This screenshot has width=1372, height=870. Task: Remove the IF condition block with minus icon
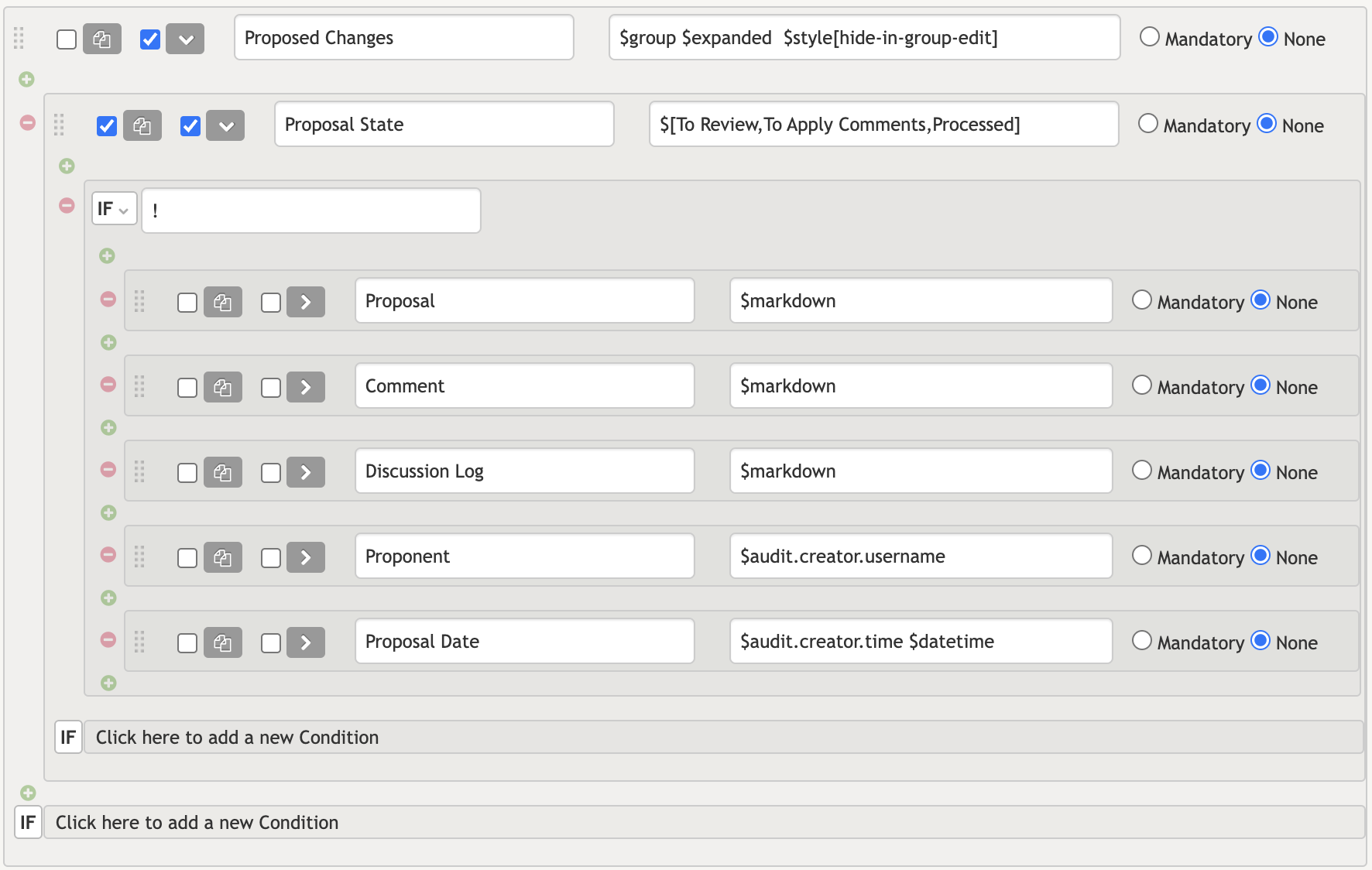[x=67, y=205]
